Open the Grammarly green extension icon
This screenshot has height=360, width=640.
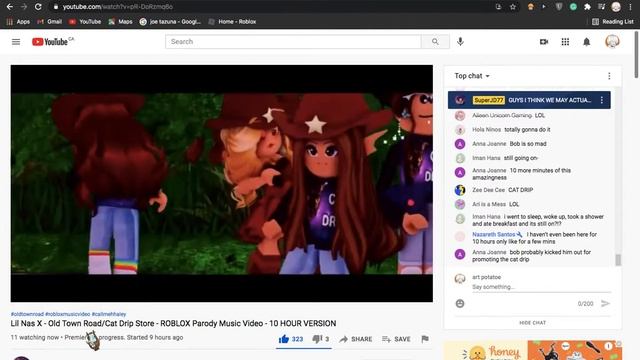coord(573,7)
